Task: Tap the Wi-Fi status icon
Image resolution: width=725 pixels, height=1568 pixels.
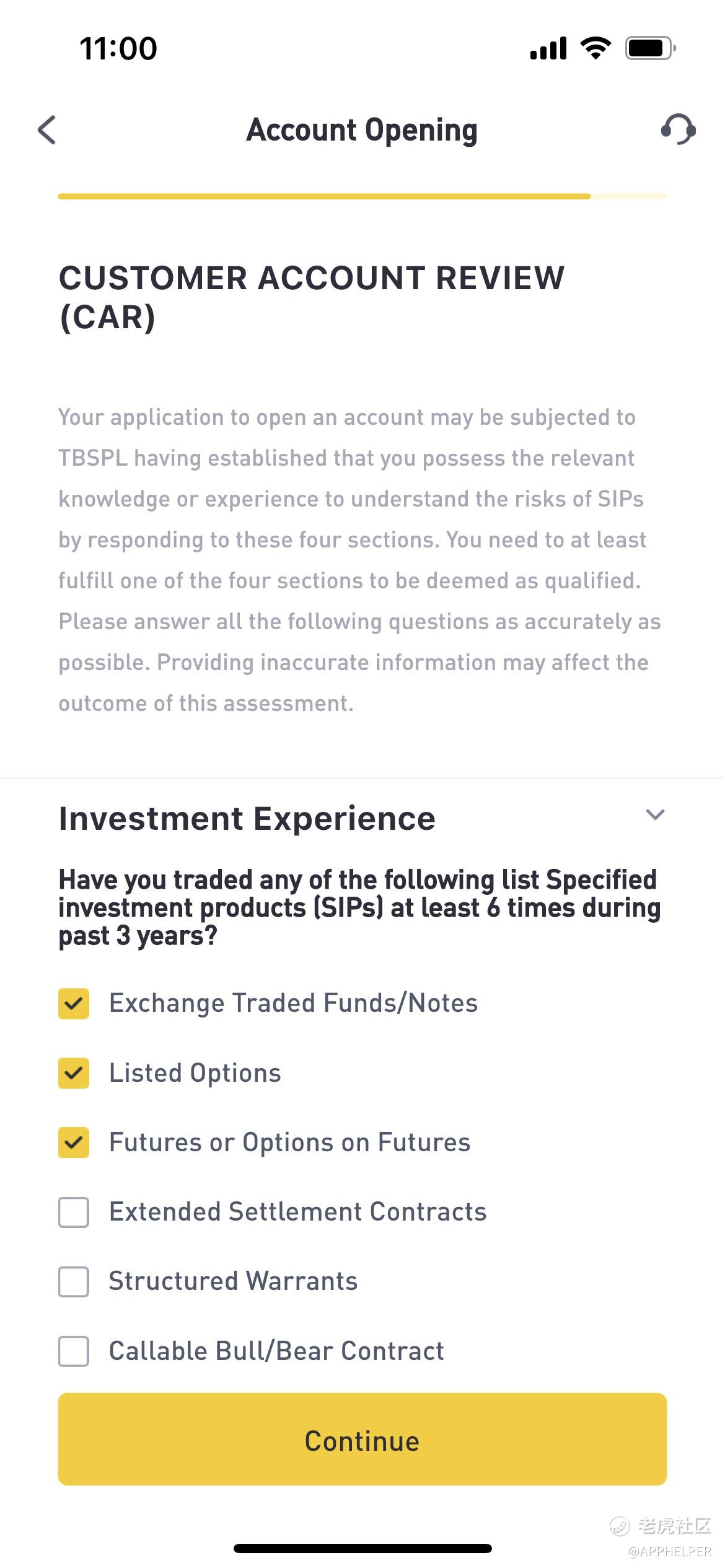Action: pyautogui.click(x=595, y=48)
